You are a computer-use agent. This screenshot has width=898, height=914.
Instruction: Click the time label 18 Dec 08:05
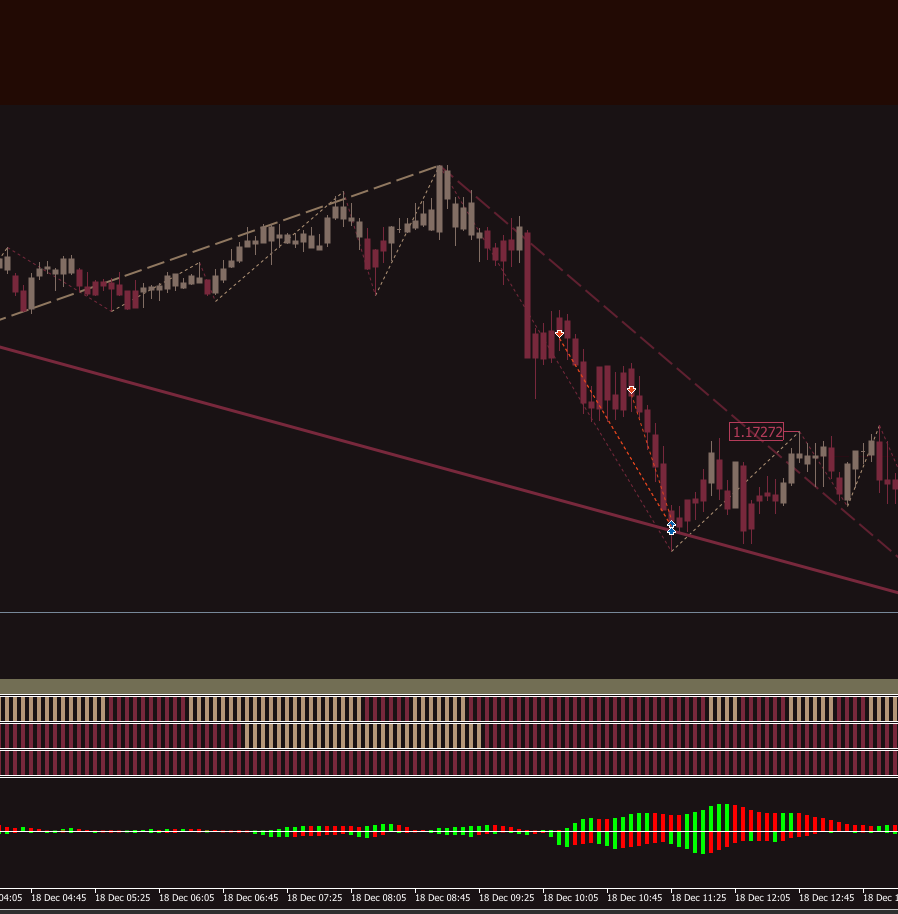coord(379,898)
